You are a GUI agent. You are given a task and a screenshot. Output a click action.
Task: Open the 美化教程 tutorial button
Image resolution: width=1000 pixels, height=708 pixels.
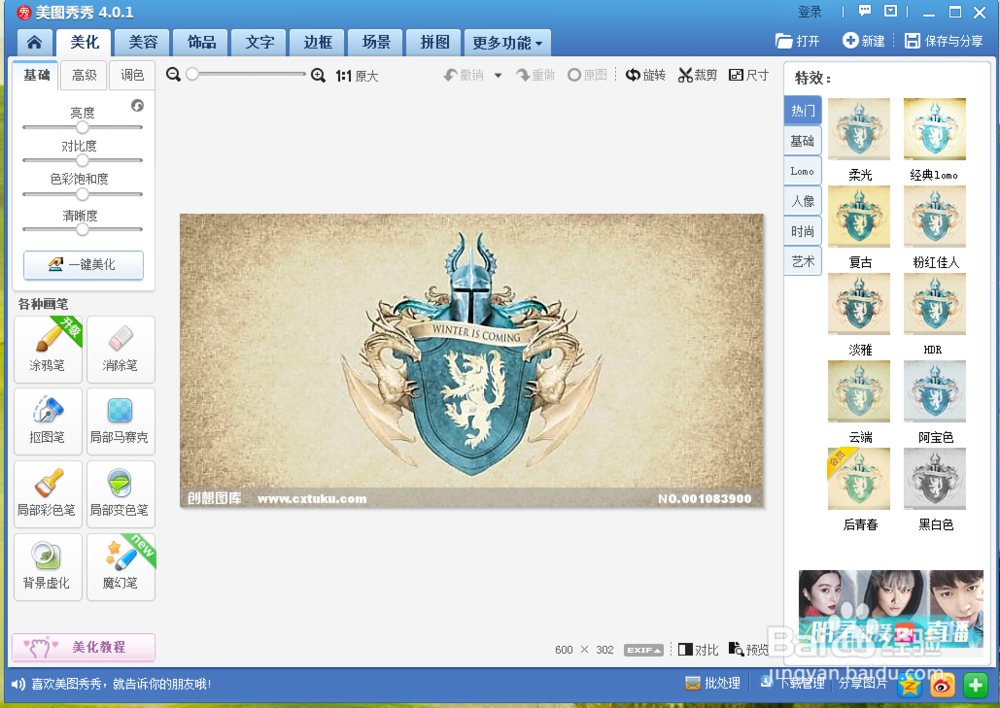tap(84, 647)
